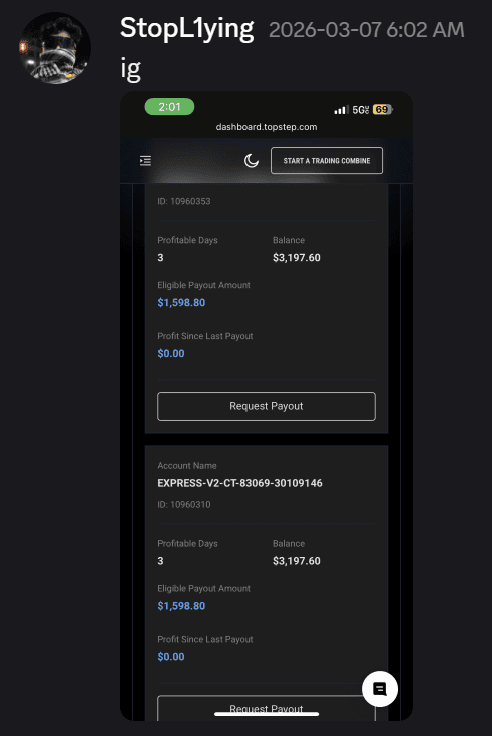This screenshot has height=736, width=492.
Task: Tap the home indicator bar at bottom
Action: (267, 714)
